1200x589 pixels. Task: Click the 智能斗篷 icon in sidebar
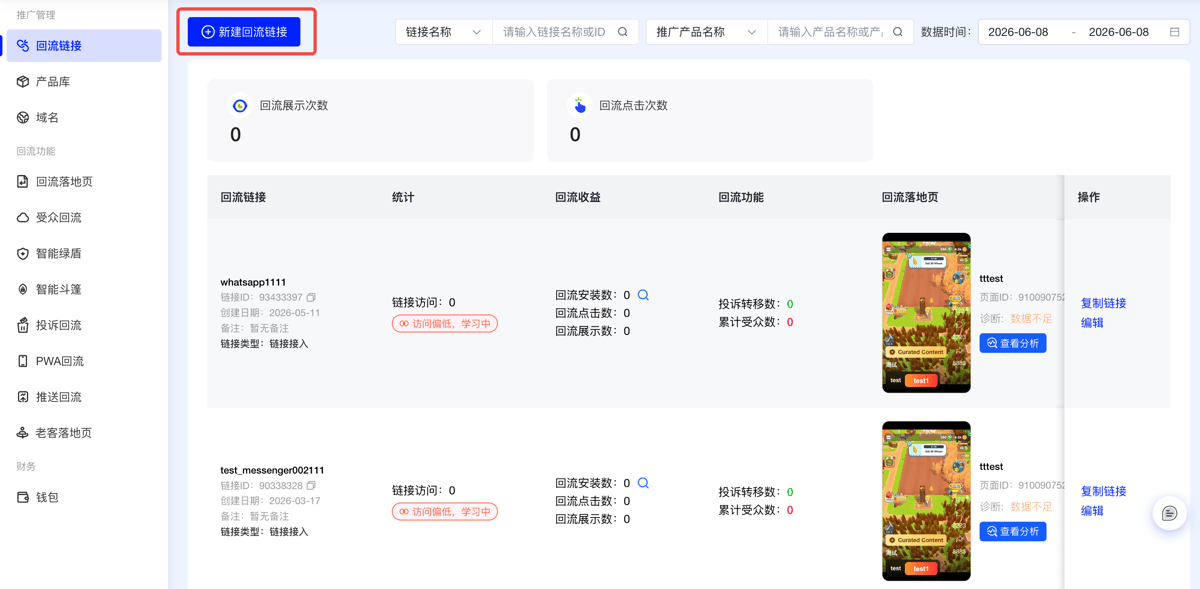[x=23, y=290]
